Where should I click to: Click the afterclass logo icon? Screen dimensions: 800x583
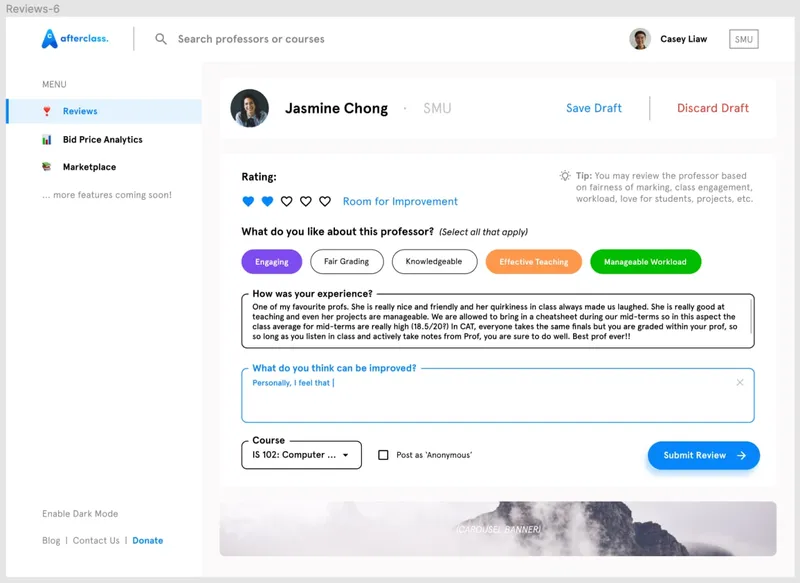tap(50, 39)
